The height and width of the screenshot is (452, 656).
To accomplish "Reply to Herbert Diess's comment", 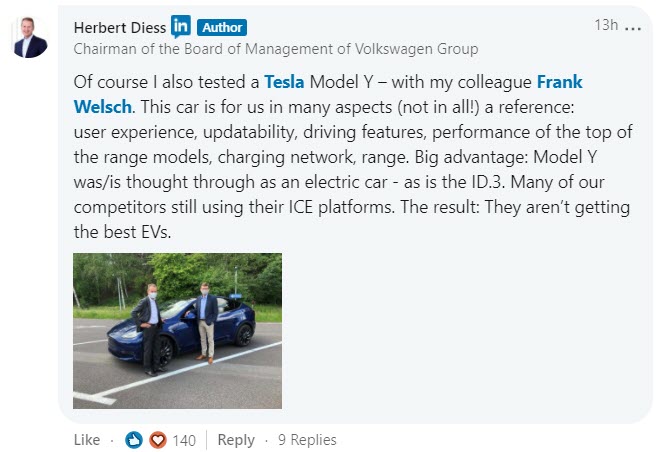I will [x=236, y=440].
